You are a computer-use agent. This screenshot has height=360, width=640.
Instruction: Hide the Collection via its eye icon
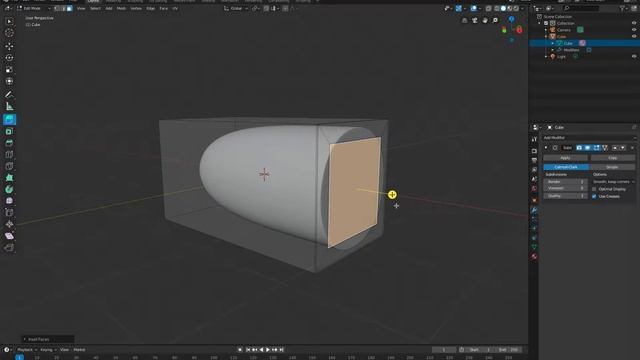(634, 23)
